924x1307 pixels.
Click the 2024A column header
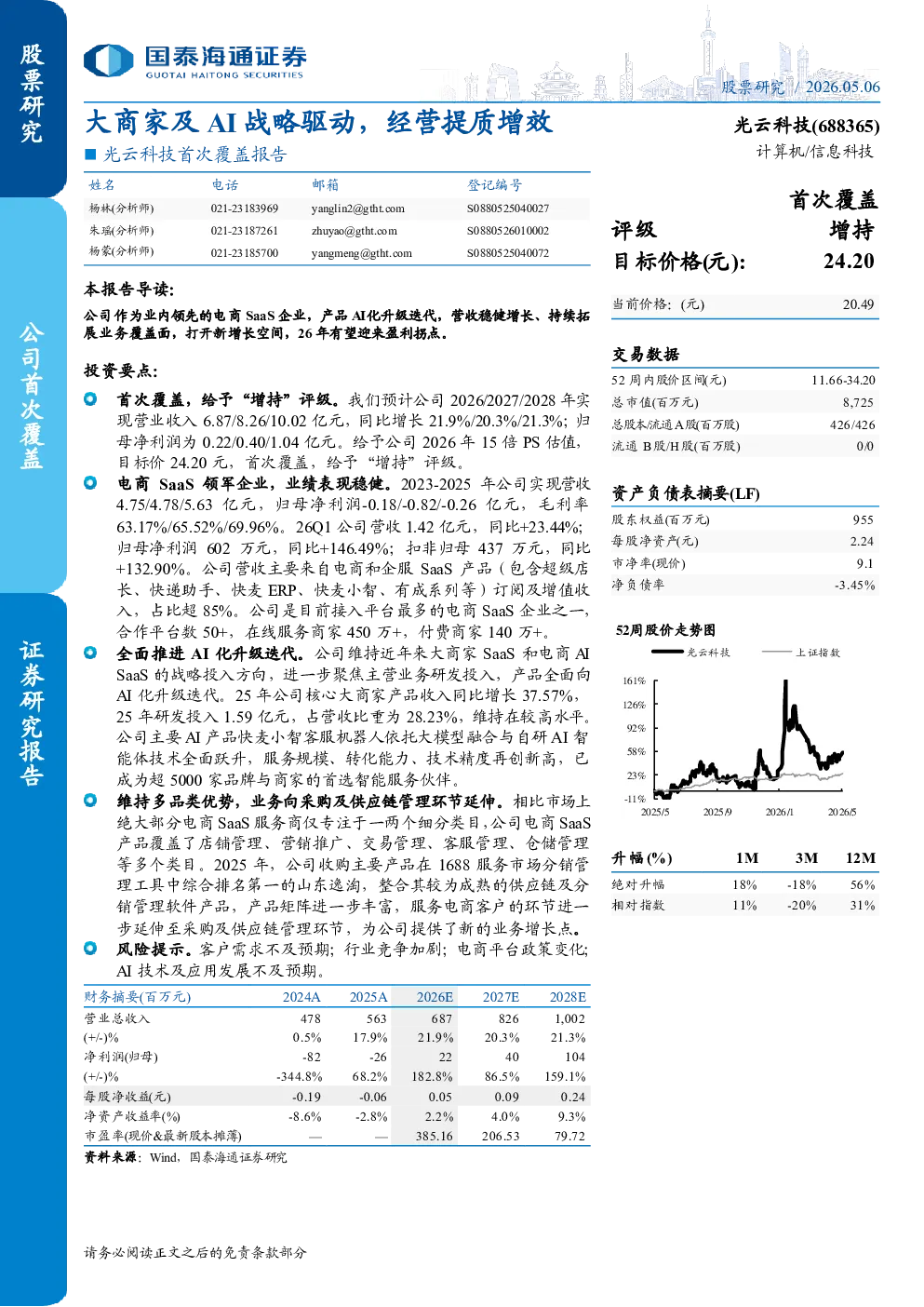301,996
